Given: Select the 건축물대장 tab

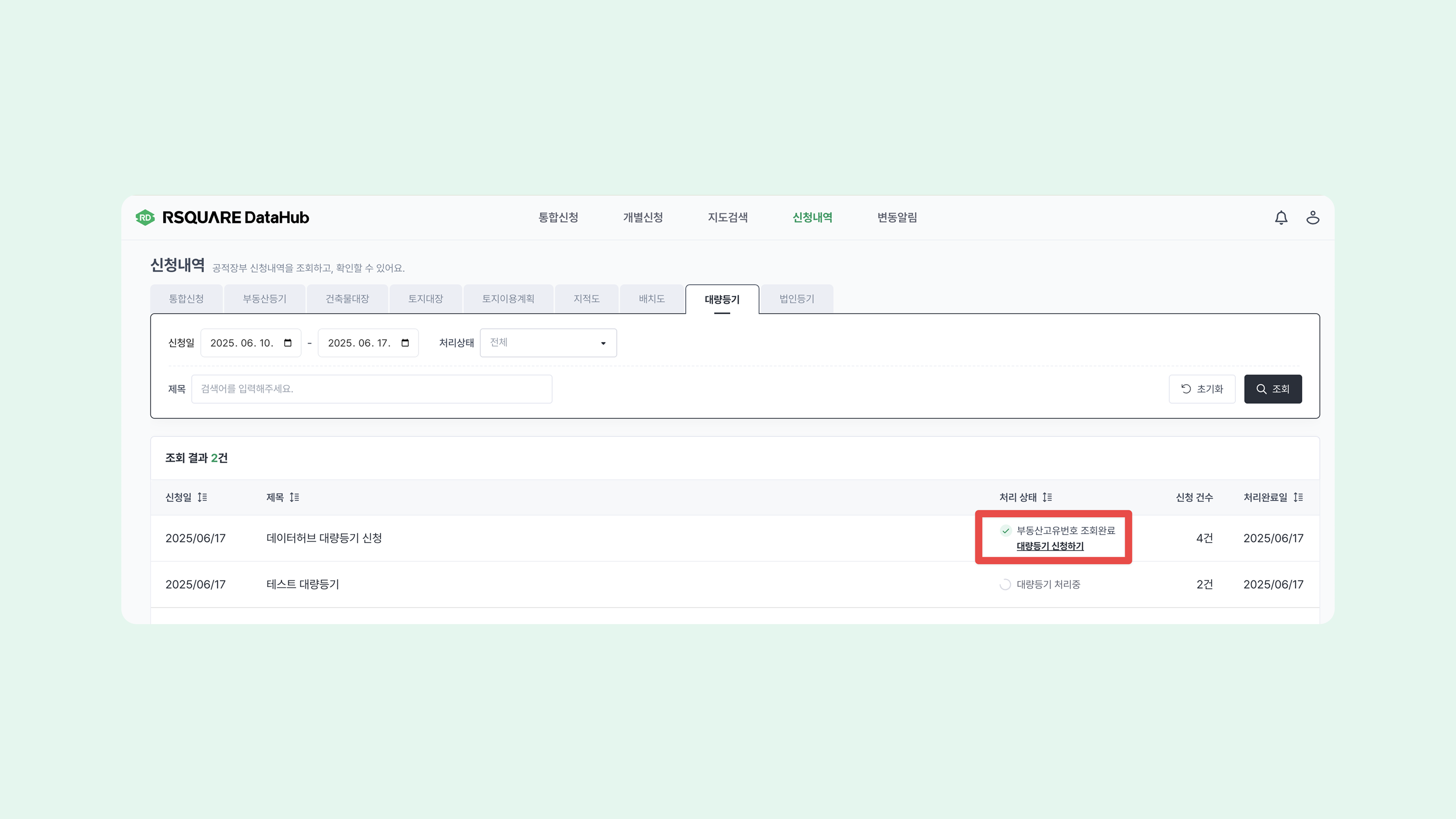Looking at the screenshot, I should click(x=347, y=299).
